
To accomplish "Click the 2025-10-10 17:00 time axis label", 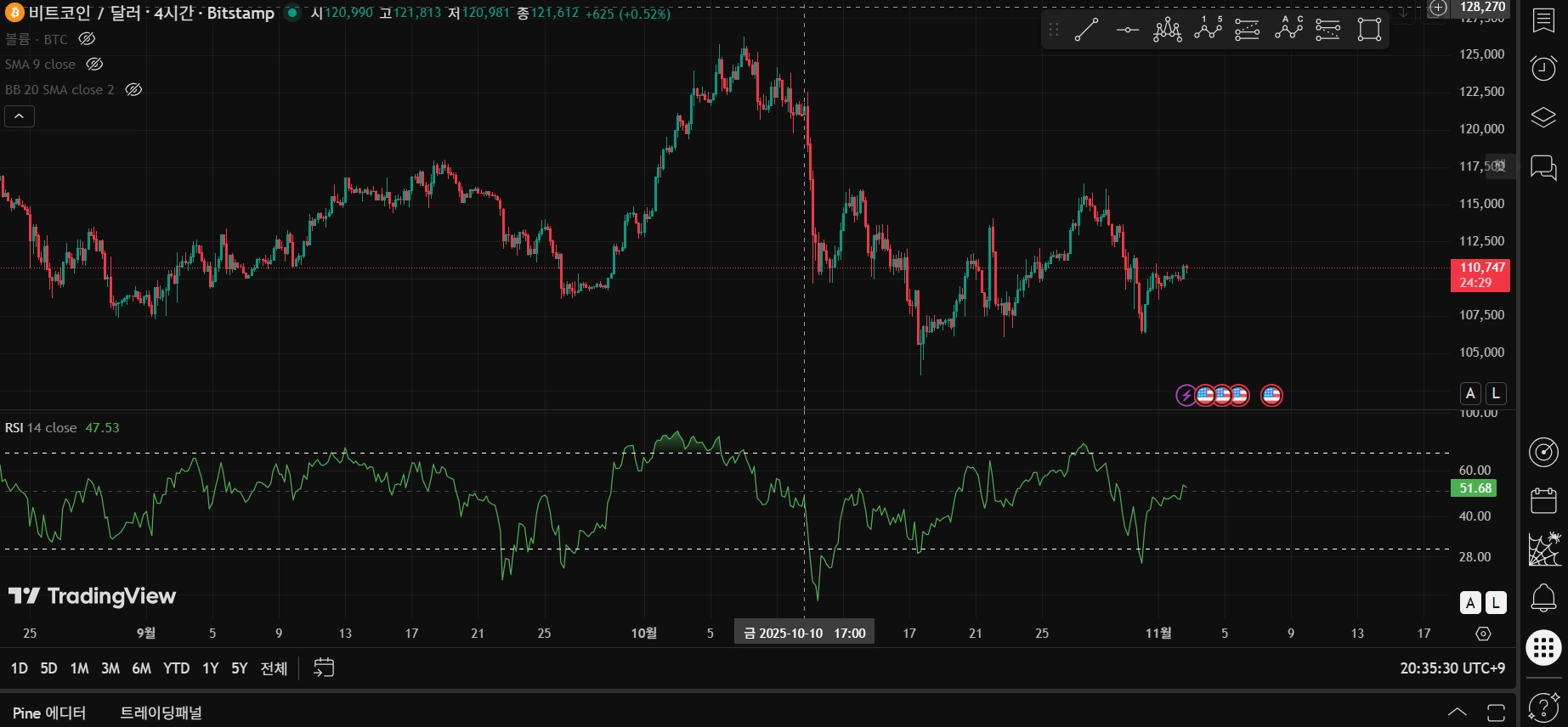I will pyautogui.click(x=804, y=634).
